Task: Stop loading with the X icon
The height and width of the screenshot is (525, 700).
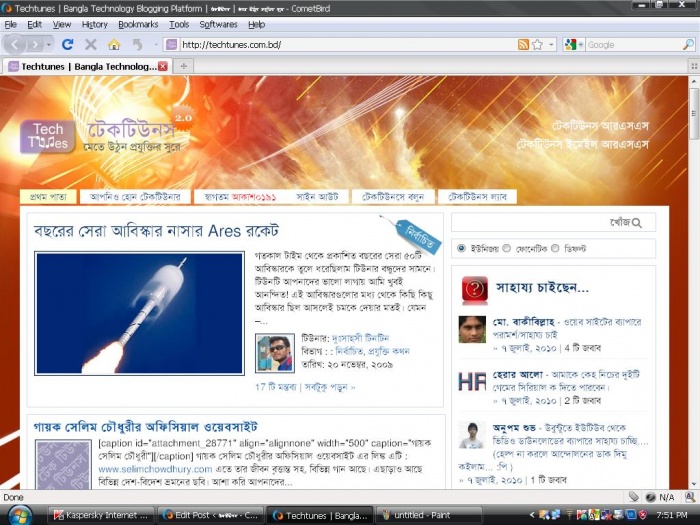Action: point(91,44)
